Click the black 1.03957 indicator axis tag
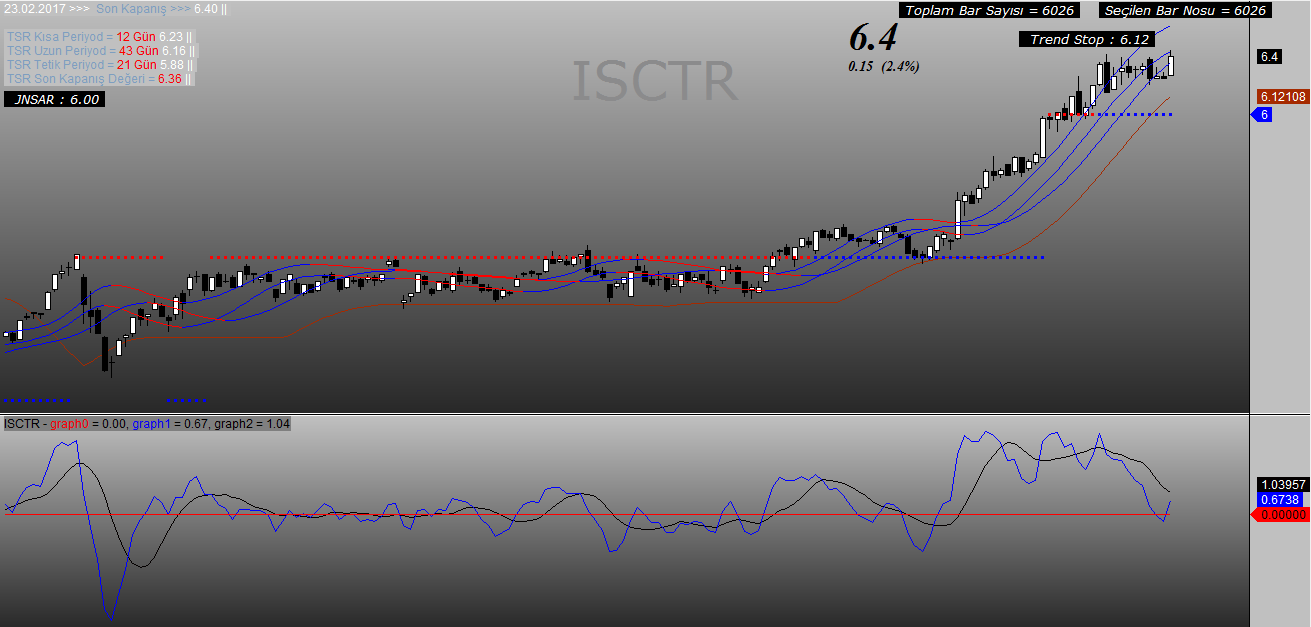 [1282, 484]
